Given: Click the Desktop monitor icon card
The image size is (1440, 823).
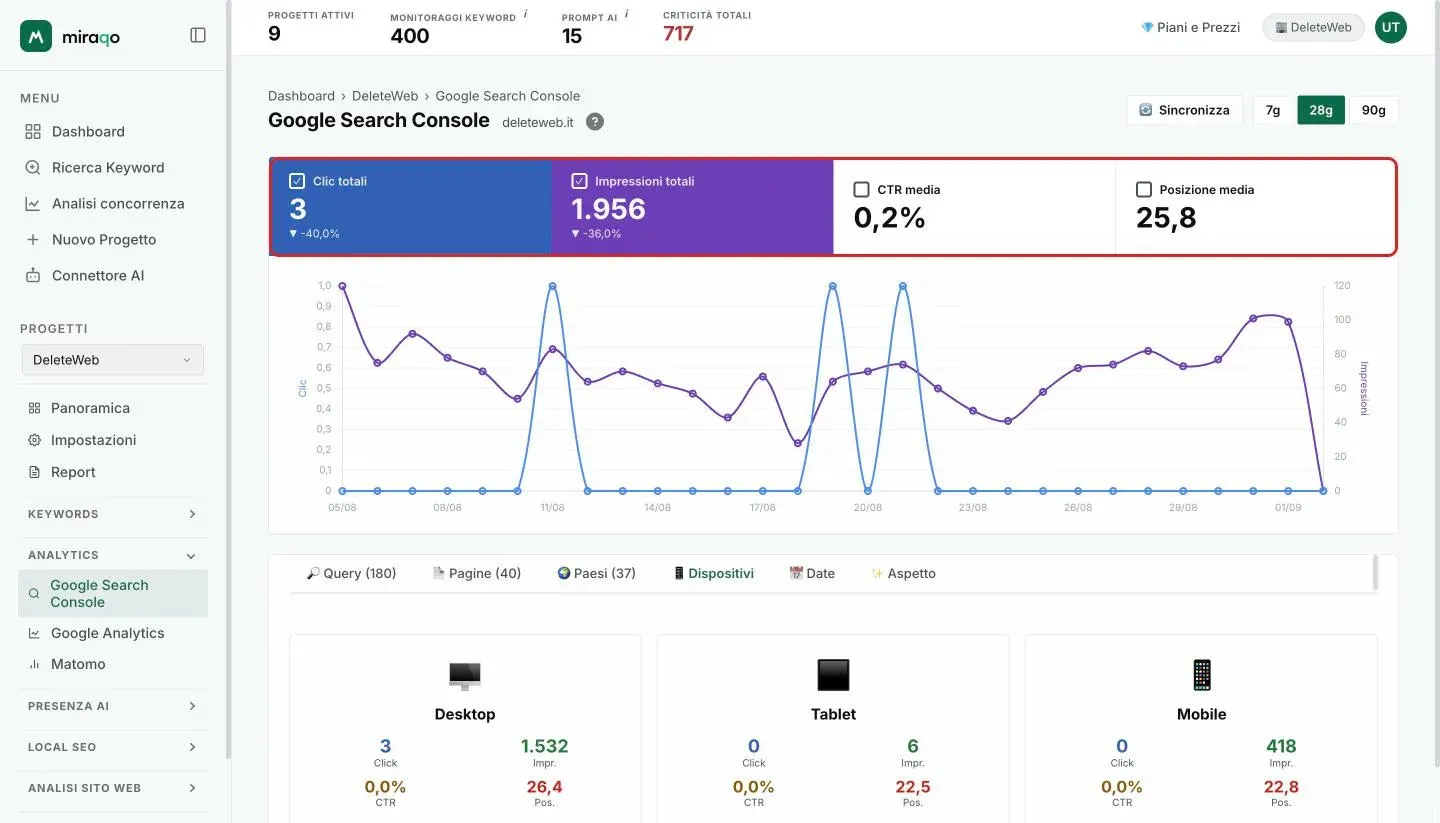Looking at the screenshot, I should point(465,675).
